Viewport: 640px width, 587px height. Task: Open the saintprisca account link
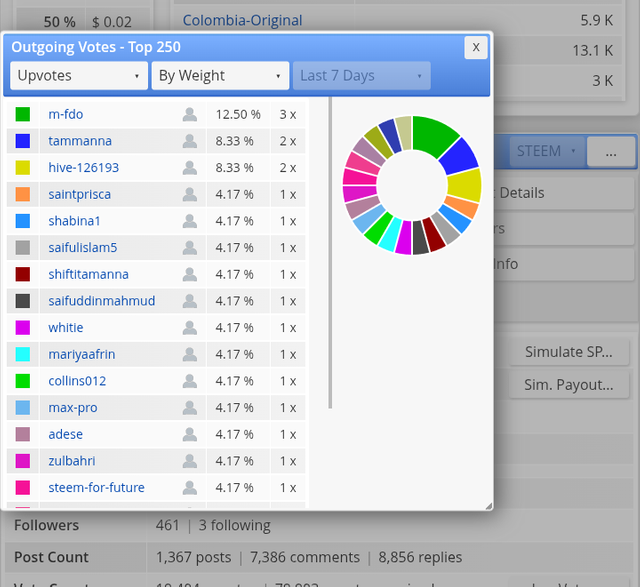80,194
